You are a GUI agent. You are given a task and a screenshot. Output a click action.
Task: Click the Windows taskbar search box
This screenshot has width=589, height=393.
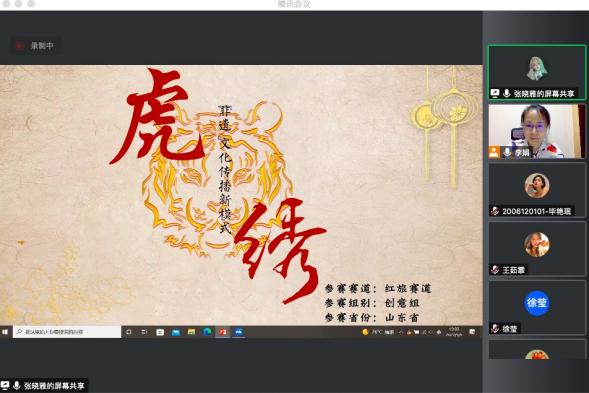coord(67,332)
